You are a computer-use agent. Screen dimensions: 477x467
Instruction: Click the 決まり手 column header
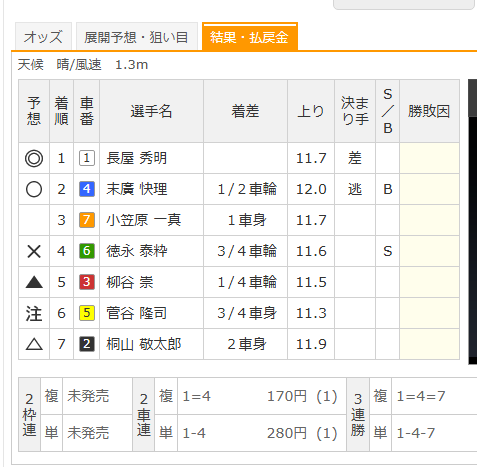pos(355,111)
